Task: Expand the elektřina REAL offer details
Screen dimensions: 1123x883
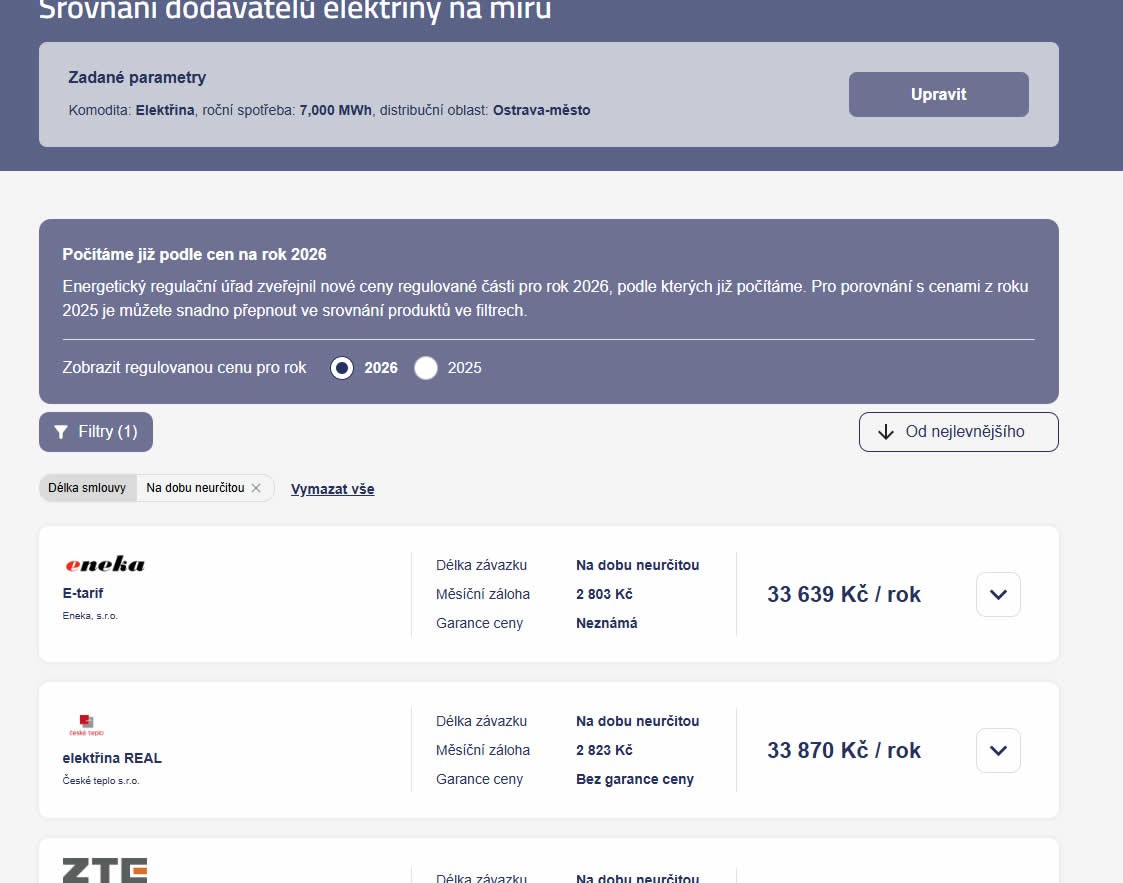Action: 997,750
